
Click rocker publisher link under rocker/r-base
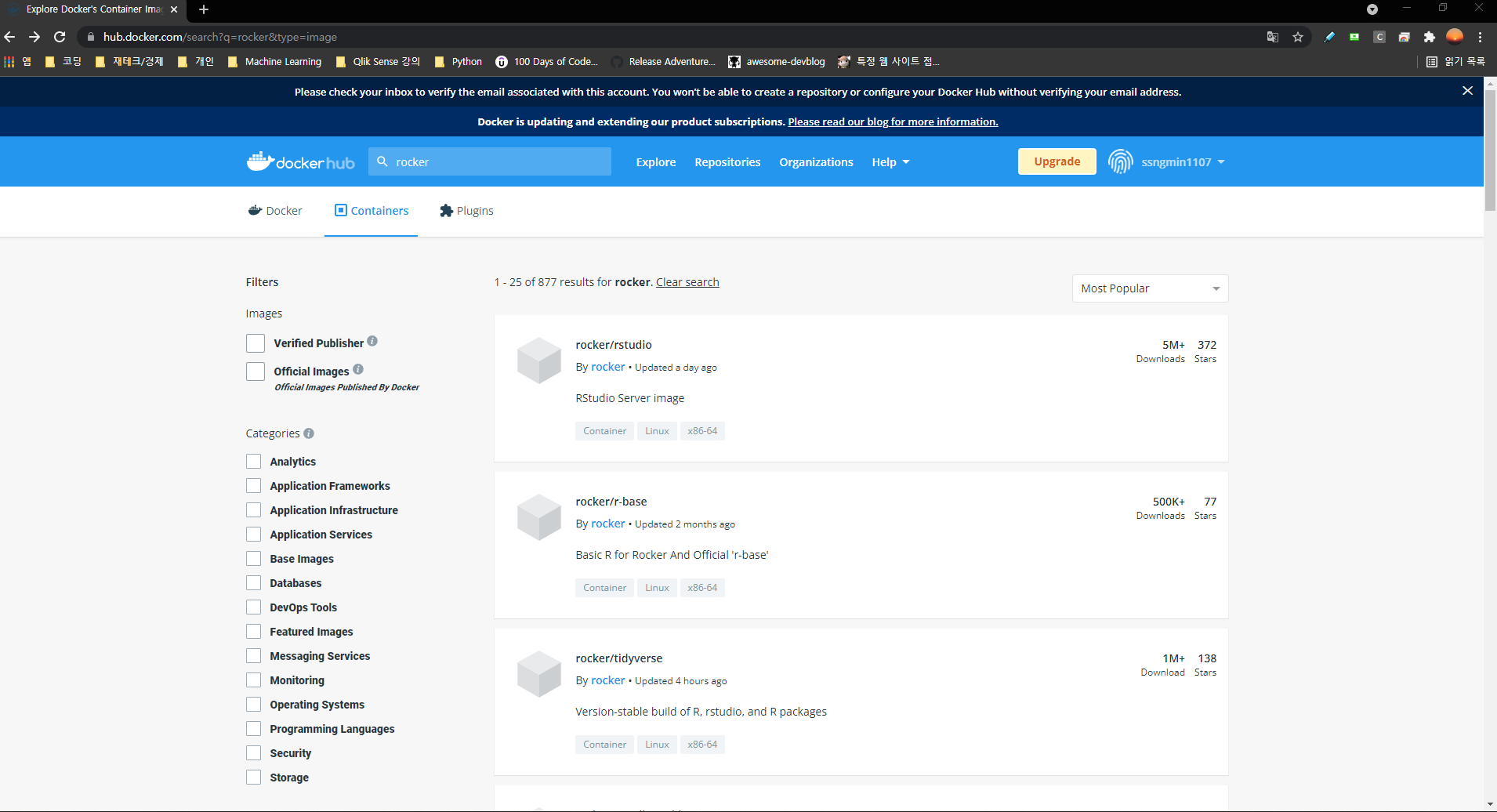point(608,524)
